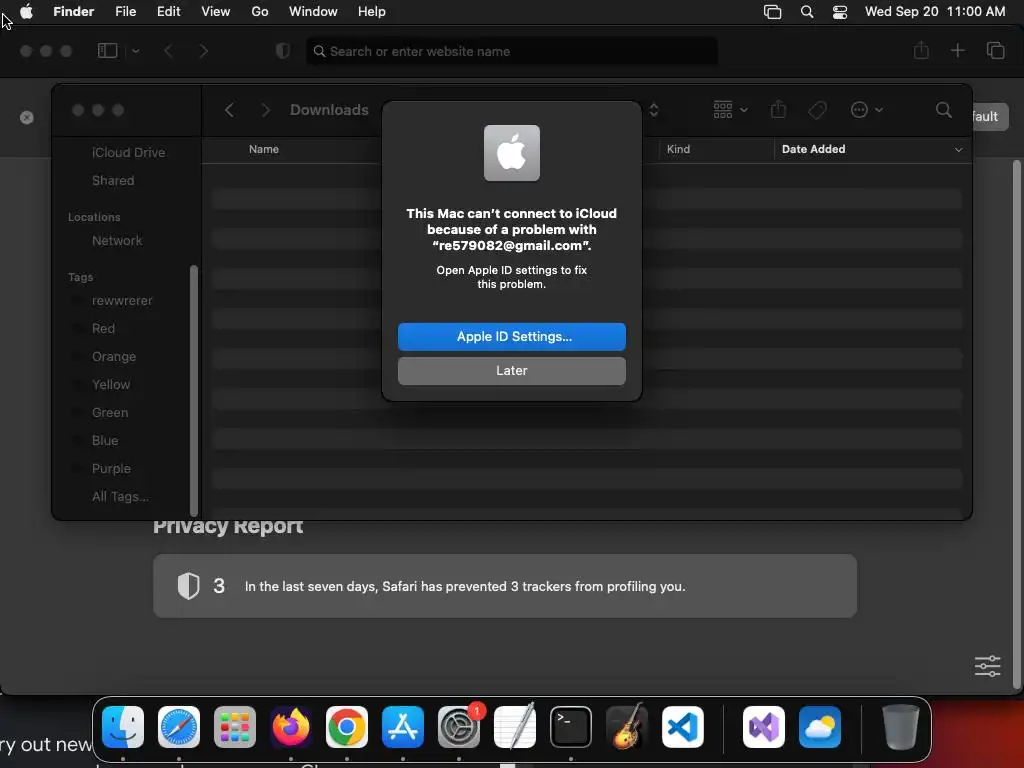
Task: Open the Apple menu
Action: click(x=27, y=11)
